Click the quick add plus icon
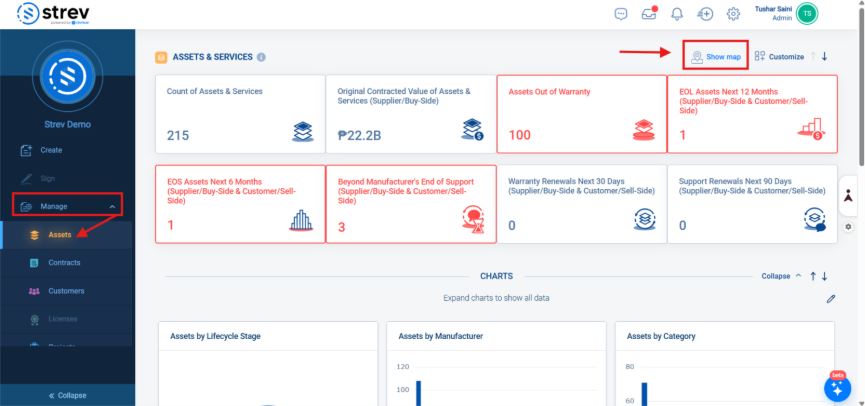 (705, 14)
